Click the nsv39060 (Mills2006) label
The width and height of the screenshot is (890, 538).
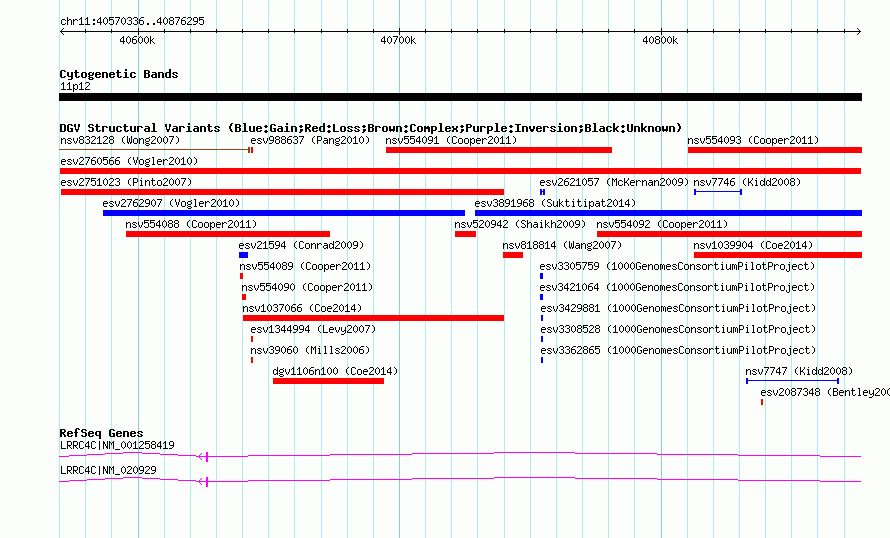[310, 350]
